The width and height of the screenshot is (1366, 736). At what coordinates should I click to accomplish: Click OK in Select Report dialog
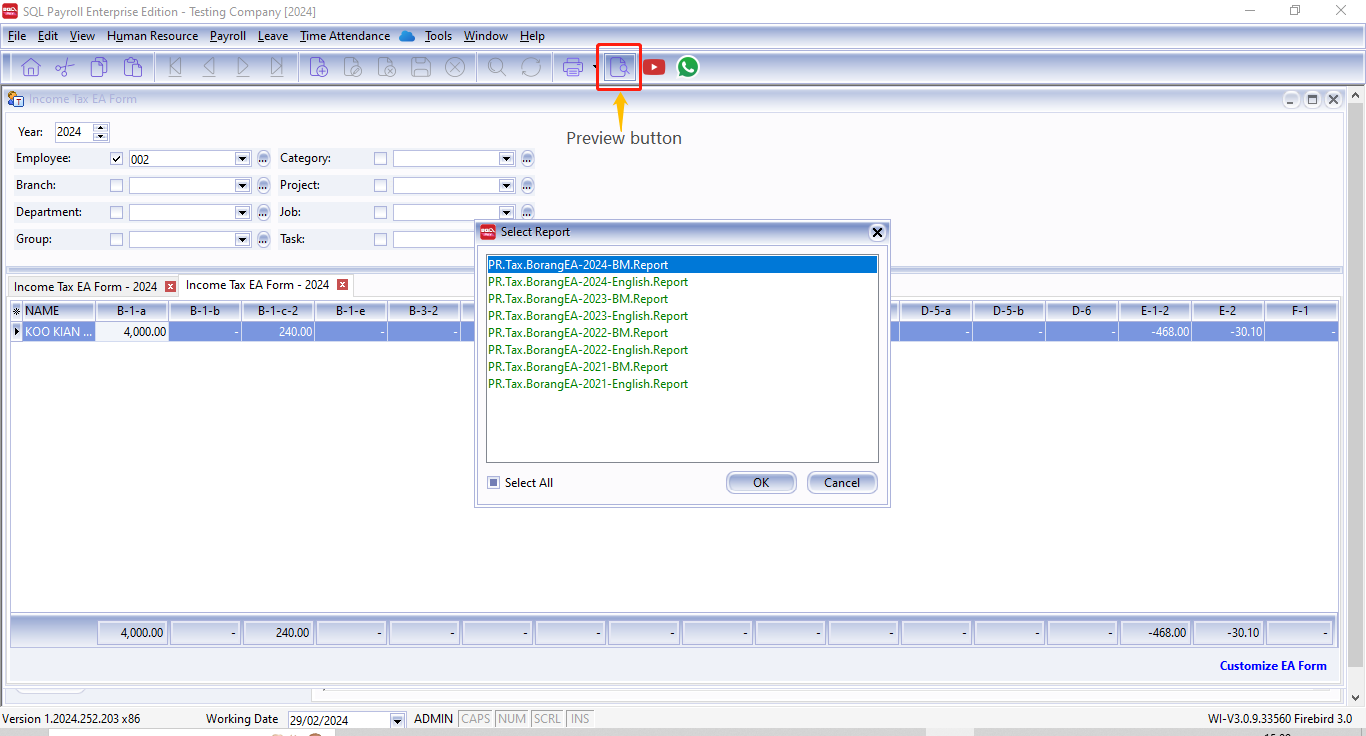(x=761, y=483)
